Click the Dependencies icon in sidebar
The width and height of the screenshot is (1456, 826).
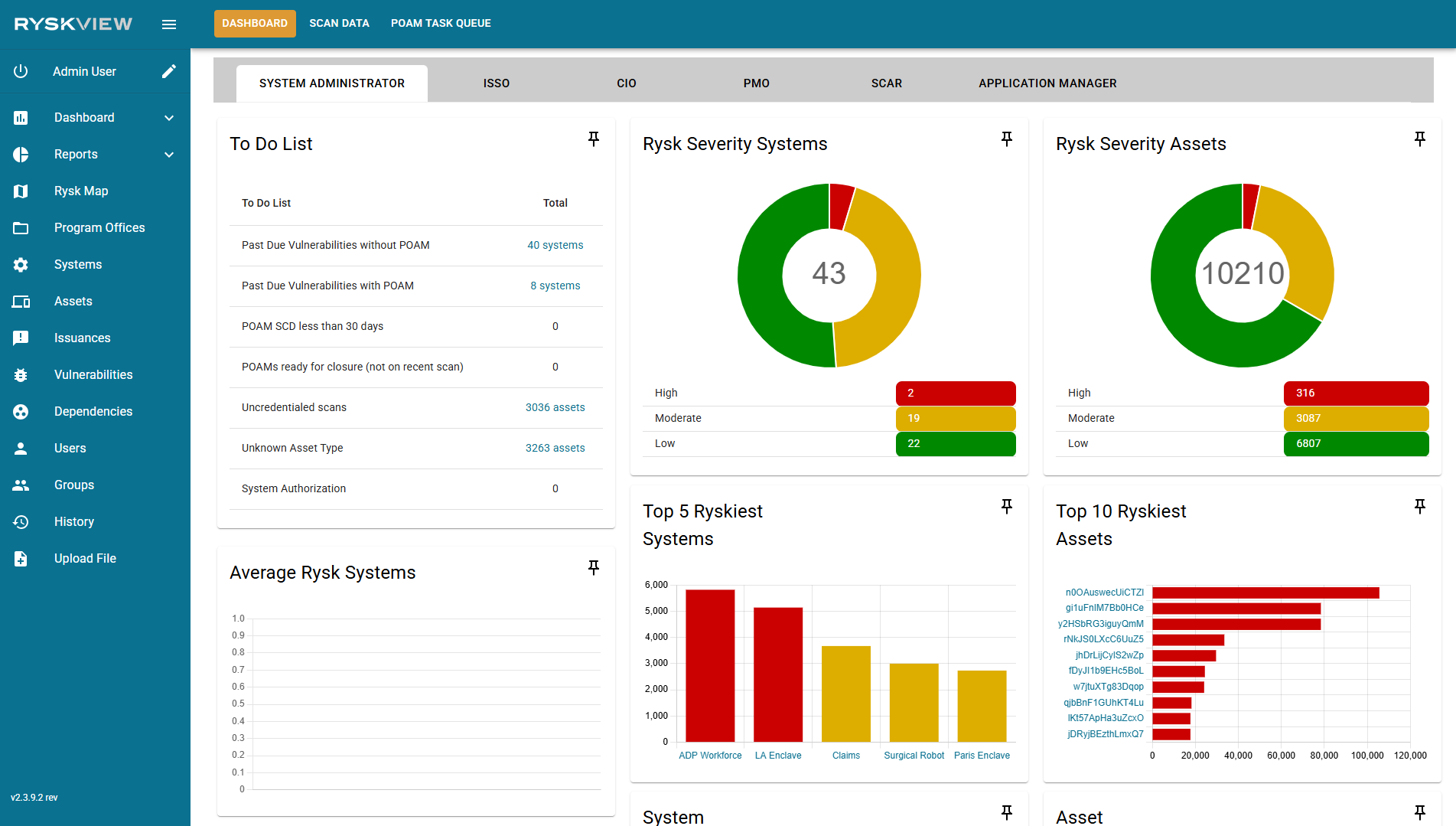(21, 411)
